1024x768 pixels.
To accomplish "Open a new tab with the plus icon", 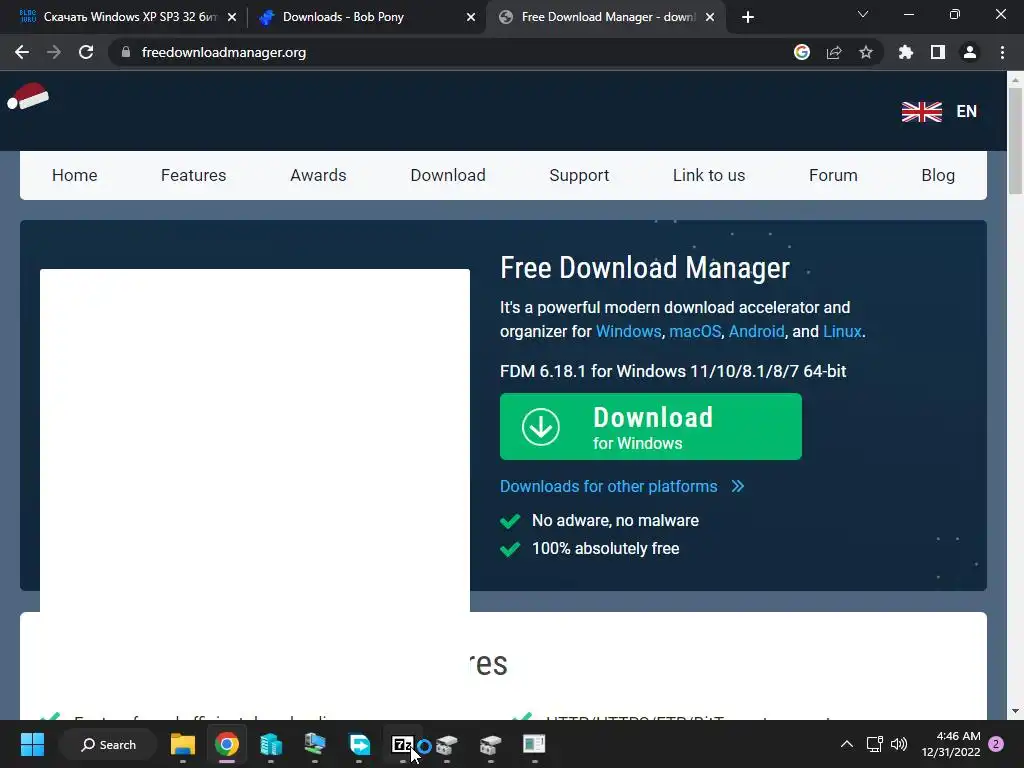I will click(x=748, y=17).
